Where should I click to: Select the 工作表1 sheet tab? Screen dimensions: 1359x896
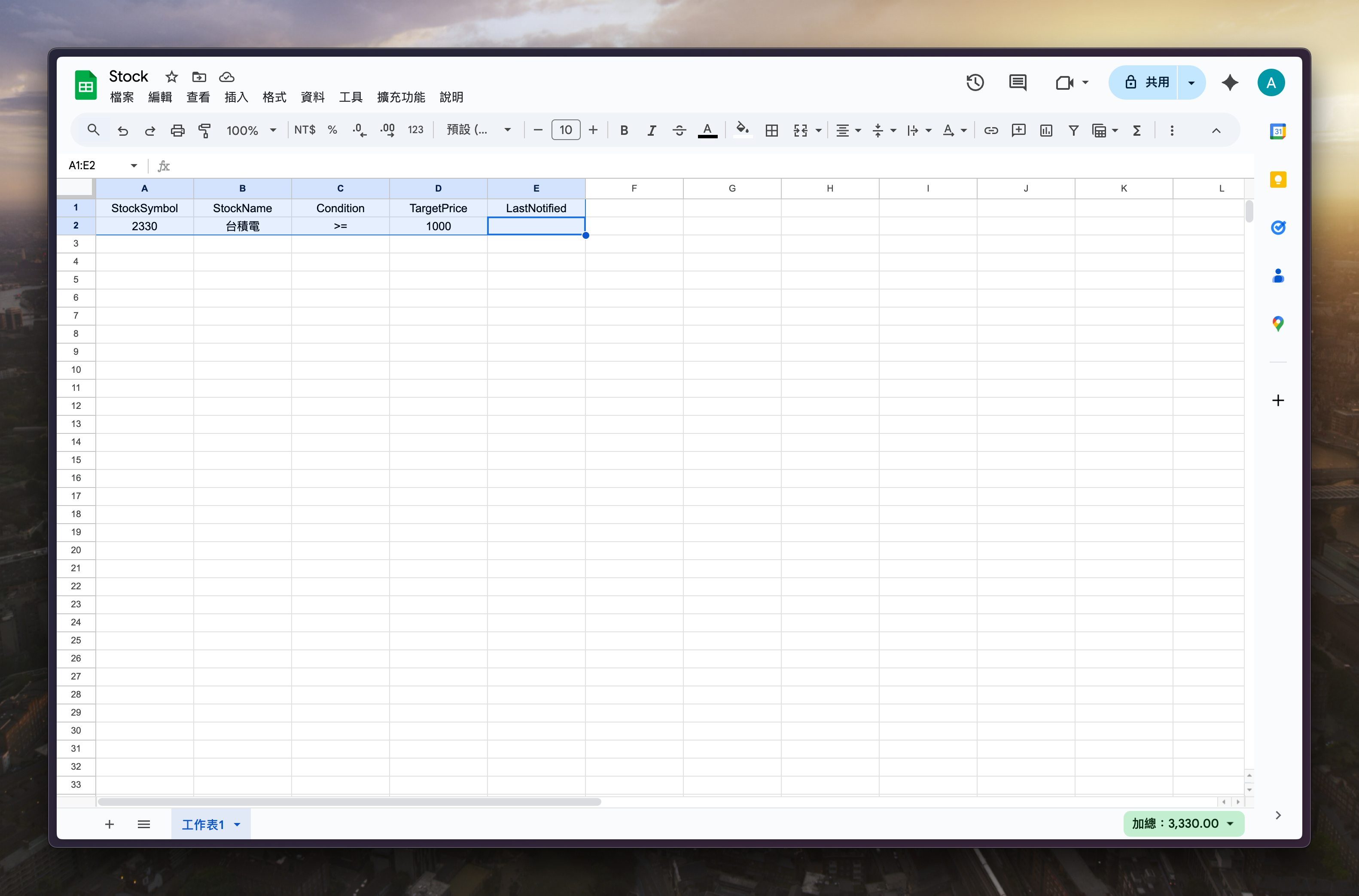[203, 824]
